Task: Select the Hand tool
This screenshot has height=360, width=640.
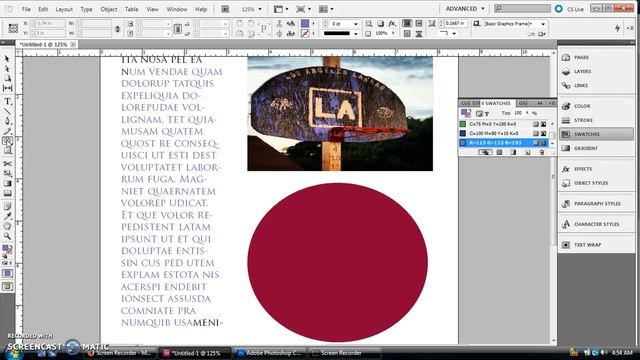Action: [7, 226]
